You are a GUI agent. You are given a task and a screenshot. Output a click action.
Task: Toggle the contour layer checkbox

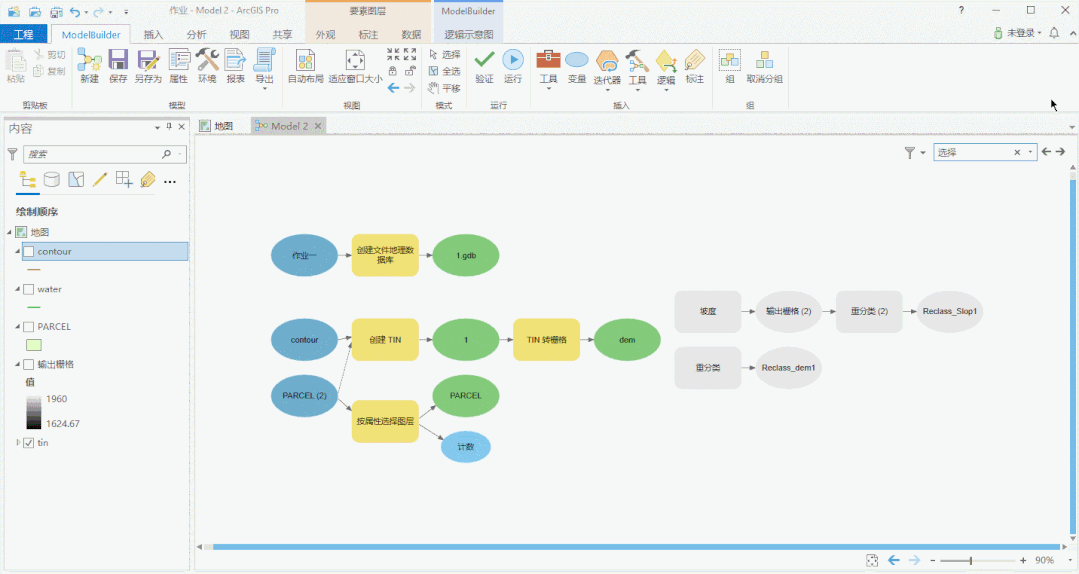pos(29,252)
